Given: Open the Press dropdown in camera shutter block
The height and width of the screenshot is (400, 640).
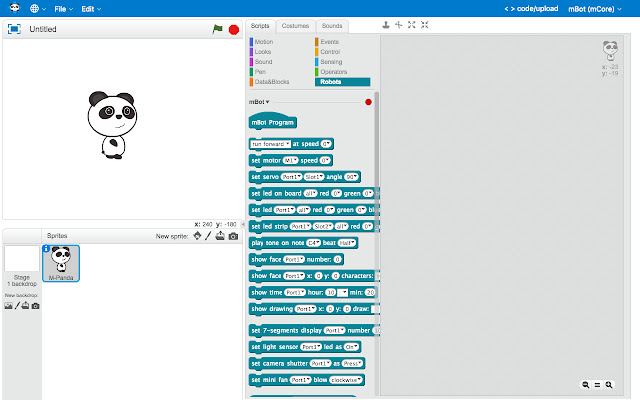Looking at the screenshot, I should (x=351, y=364).
